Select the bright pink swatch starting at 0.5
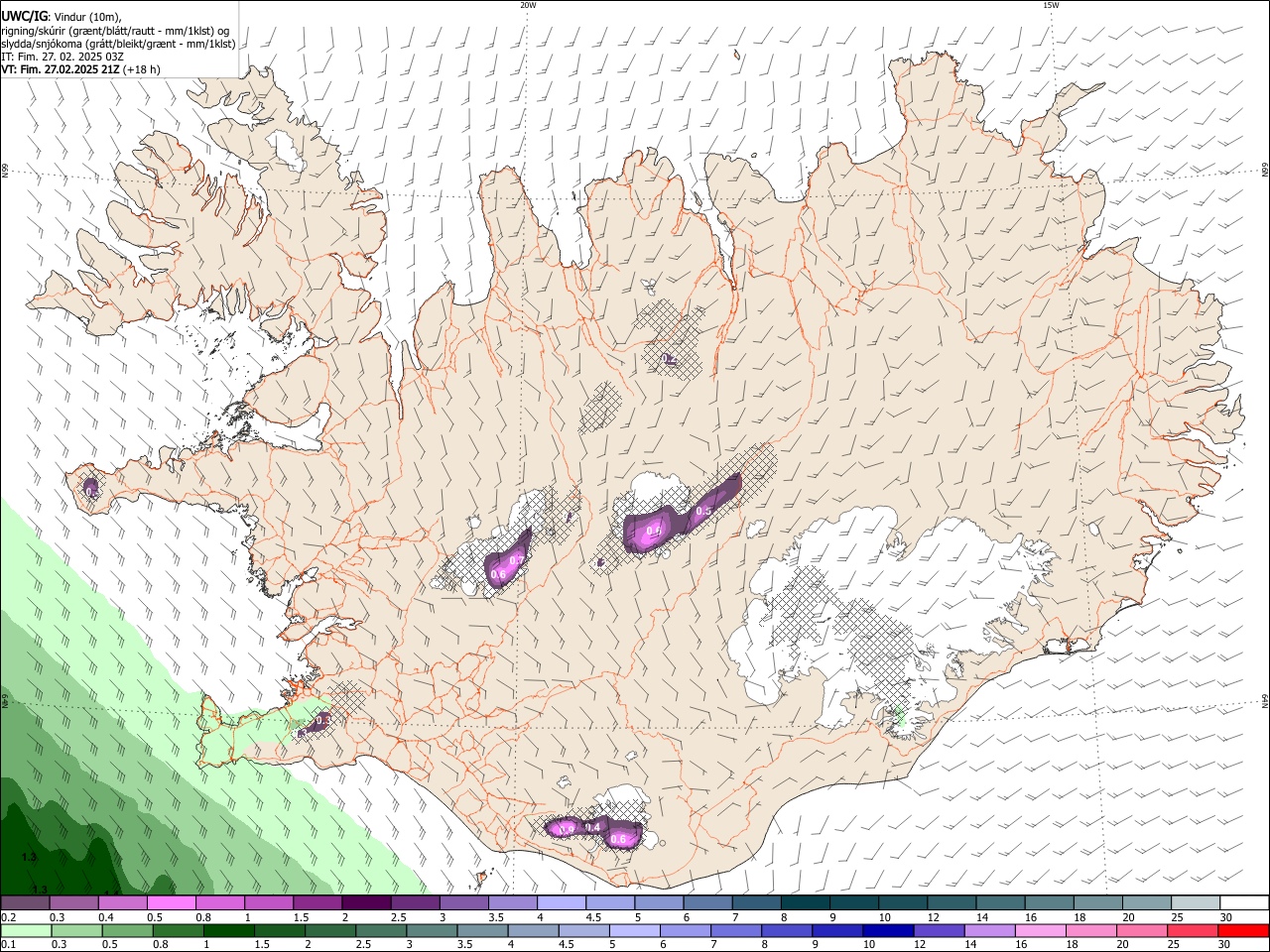Screen dimensions: 1270x952 tap(171, 903)
